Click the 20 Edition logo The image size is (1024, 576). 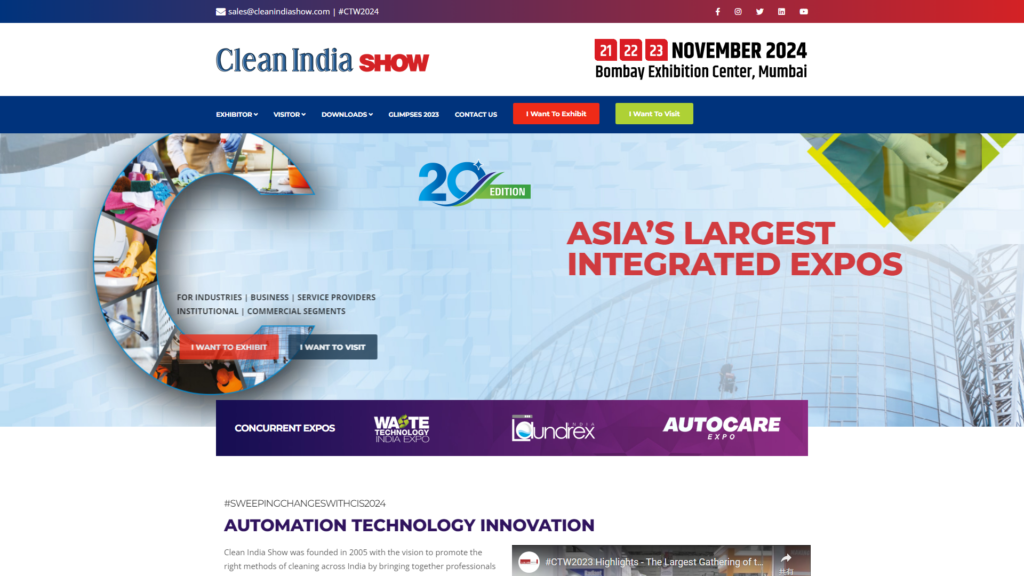(474, 184)
